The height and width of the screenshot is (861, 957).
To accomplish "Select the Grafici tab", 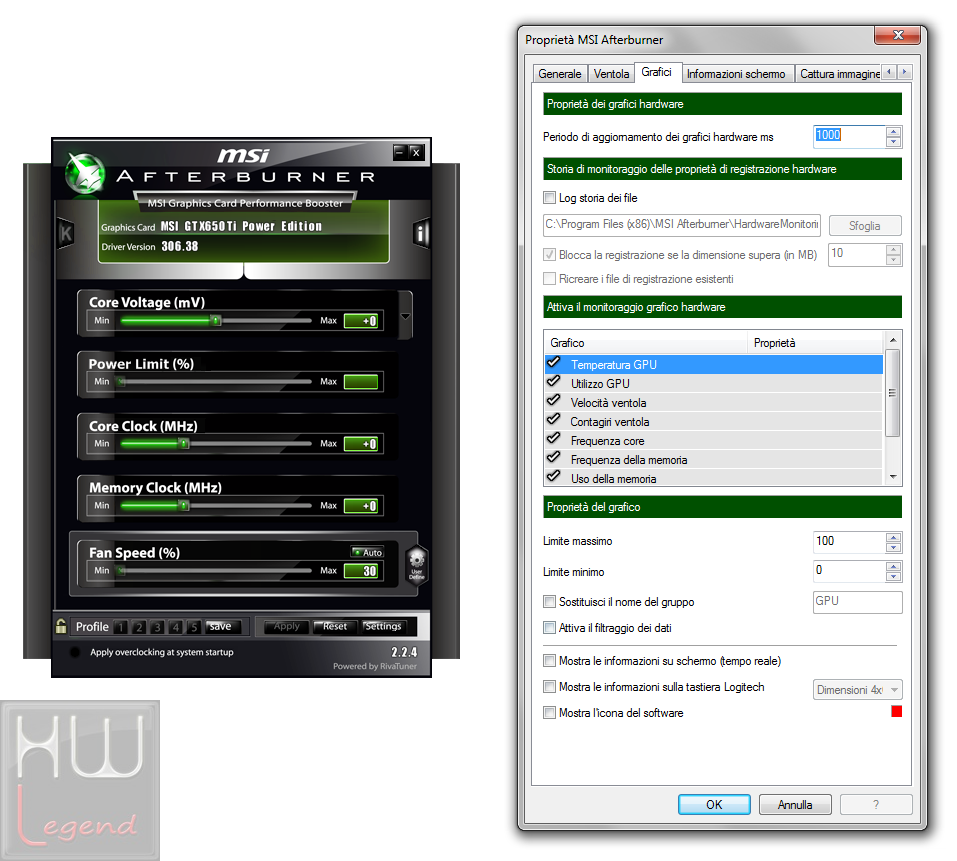I will coord(657,72).
